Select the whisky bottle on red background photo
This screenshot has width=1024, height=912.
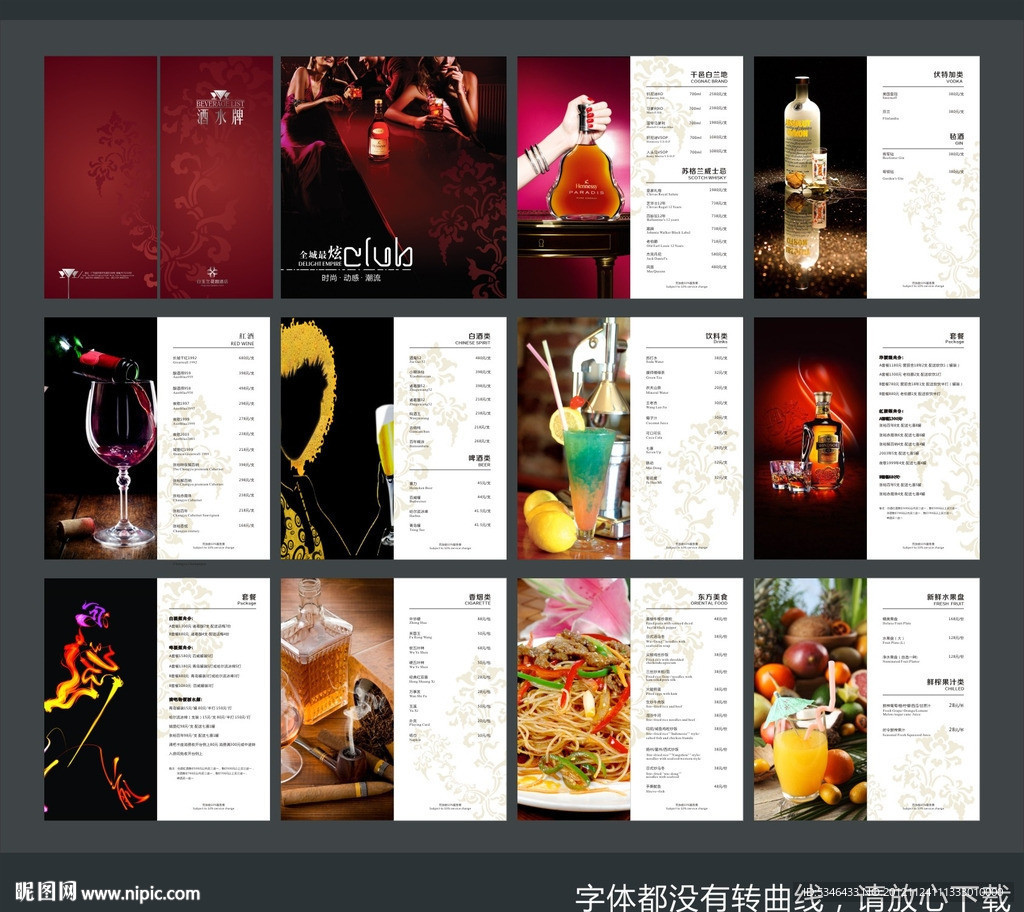click(x=810, y=438)
